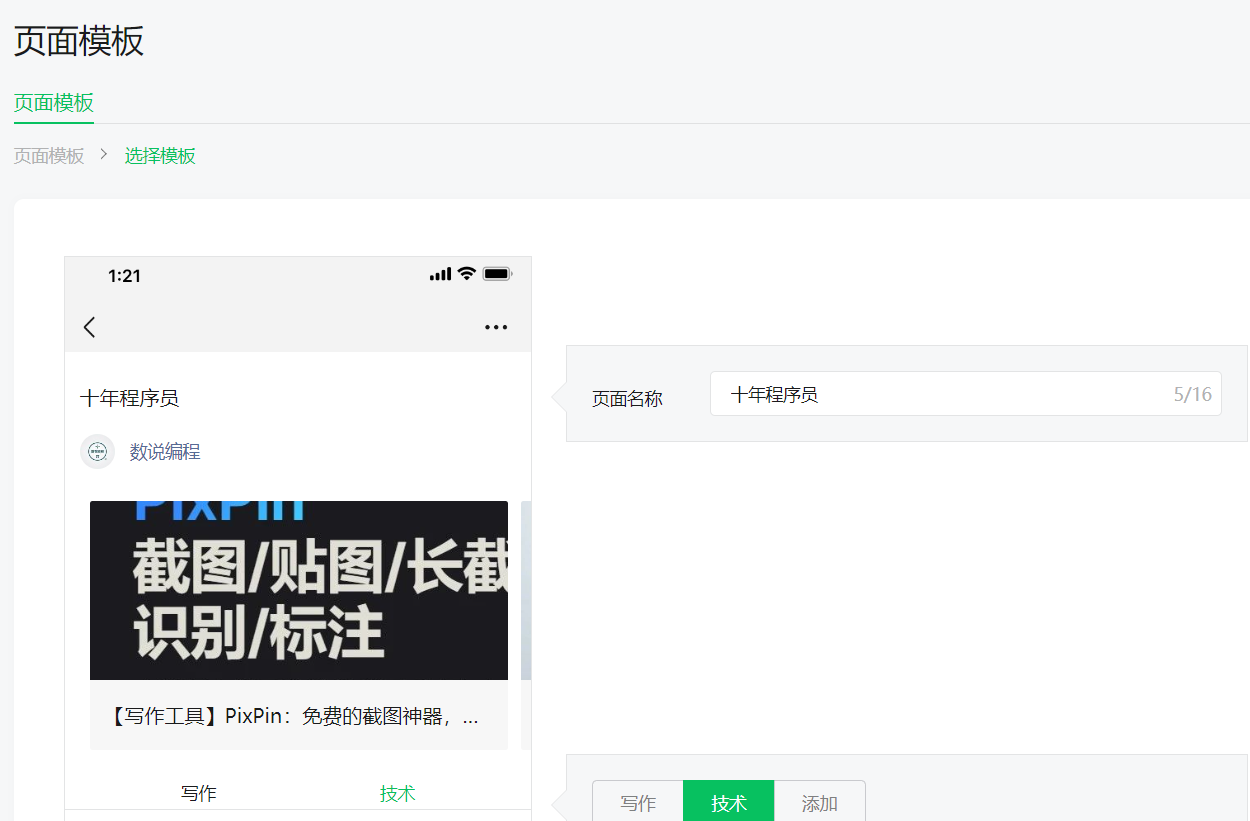The height and width of the screenshot is (821, 1250).
Task: Click the Wi-Fi icon in preview status bar
Action: (x=466, y=274)
